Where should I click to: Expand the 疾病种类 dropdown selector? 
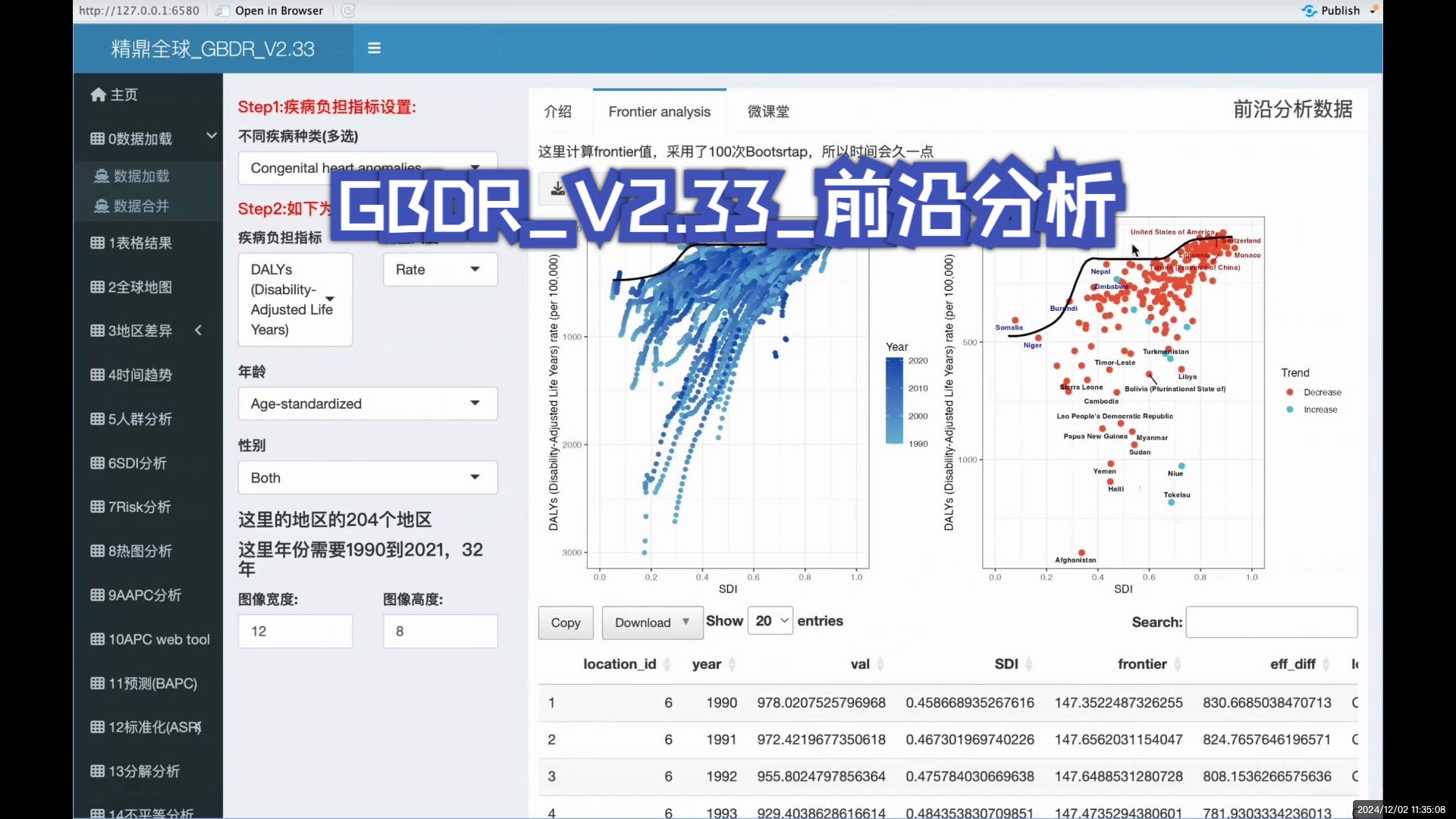coord(476,168)
